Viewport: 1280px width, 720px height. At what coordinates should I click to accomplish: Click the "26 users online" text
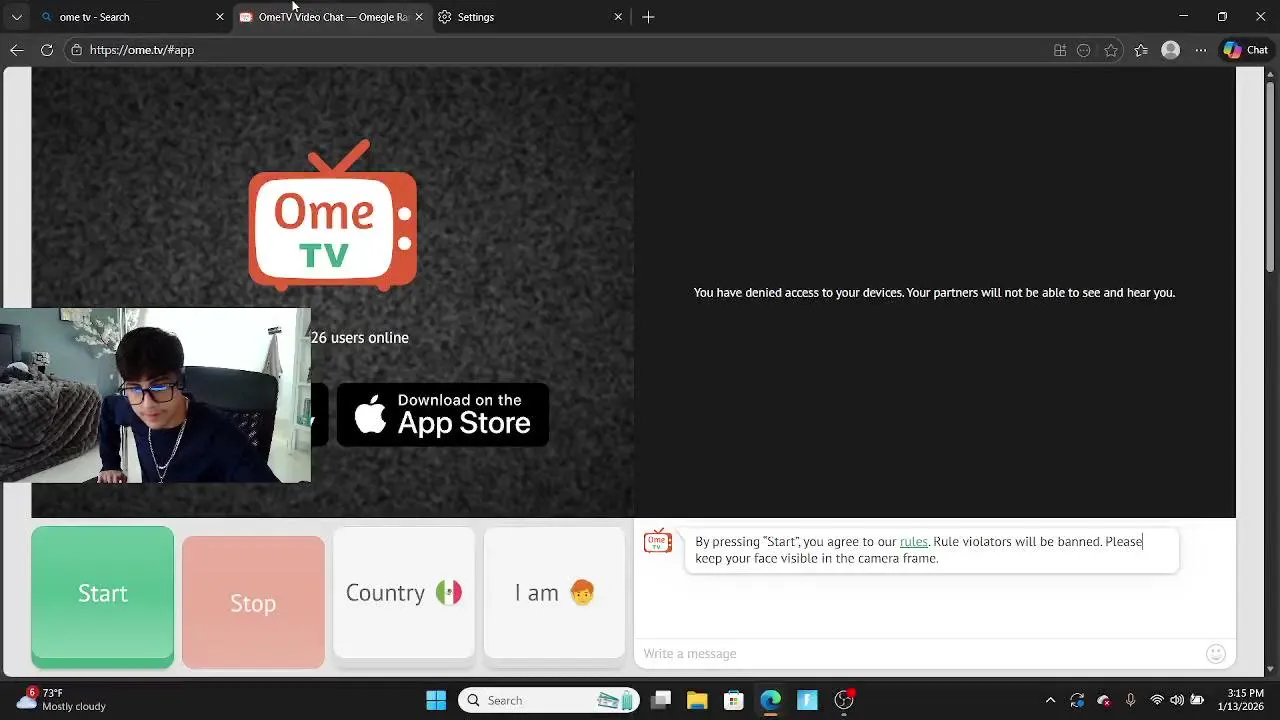[x=360, y=338]
